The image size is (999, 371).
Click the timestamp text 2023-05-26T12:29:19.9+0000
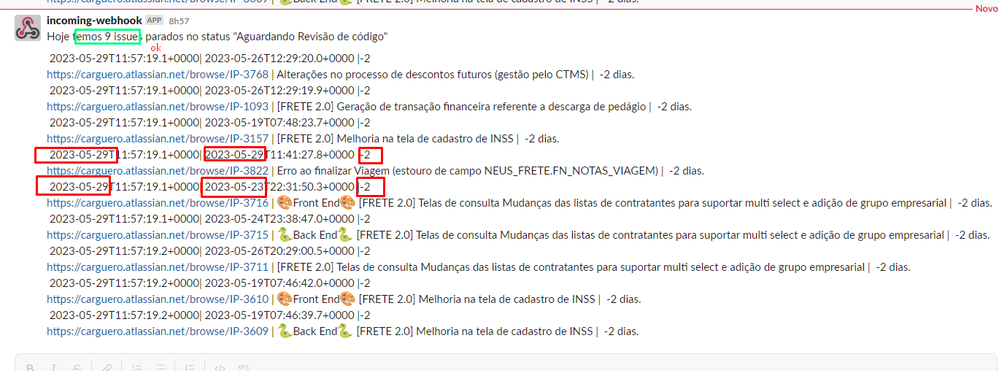click(279, 91)
